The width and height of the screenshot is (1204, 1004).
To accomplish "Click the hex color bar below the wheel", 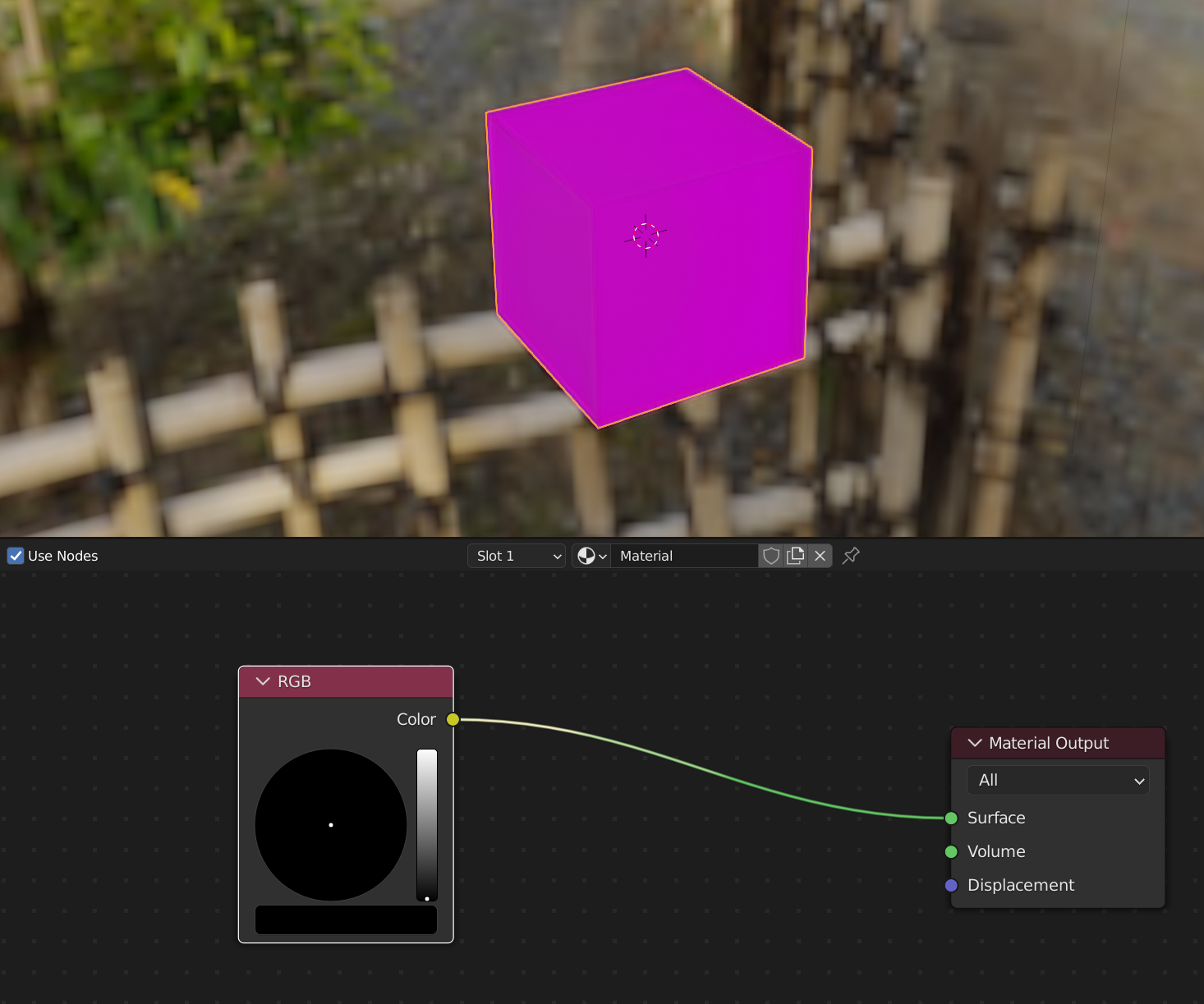I will click(x=345, y=920).
